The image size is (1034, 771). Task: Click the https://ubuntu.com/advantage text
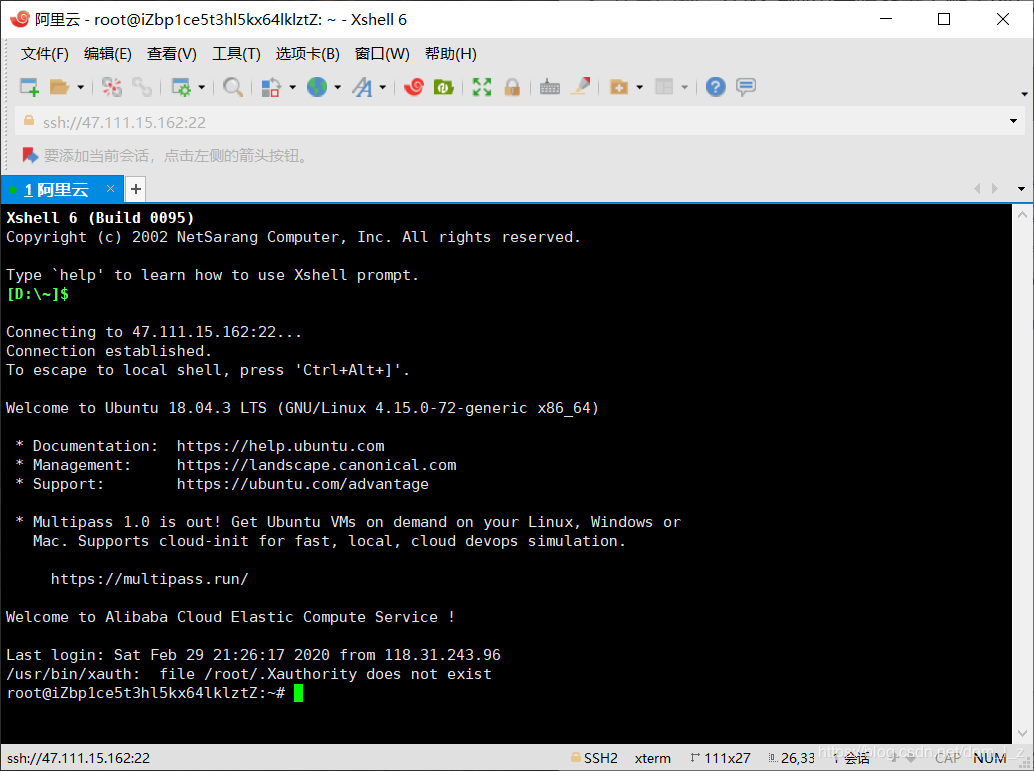(x=303, y=484)
